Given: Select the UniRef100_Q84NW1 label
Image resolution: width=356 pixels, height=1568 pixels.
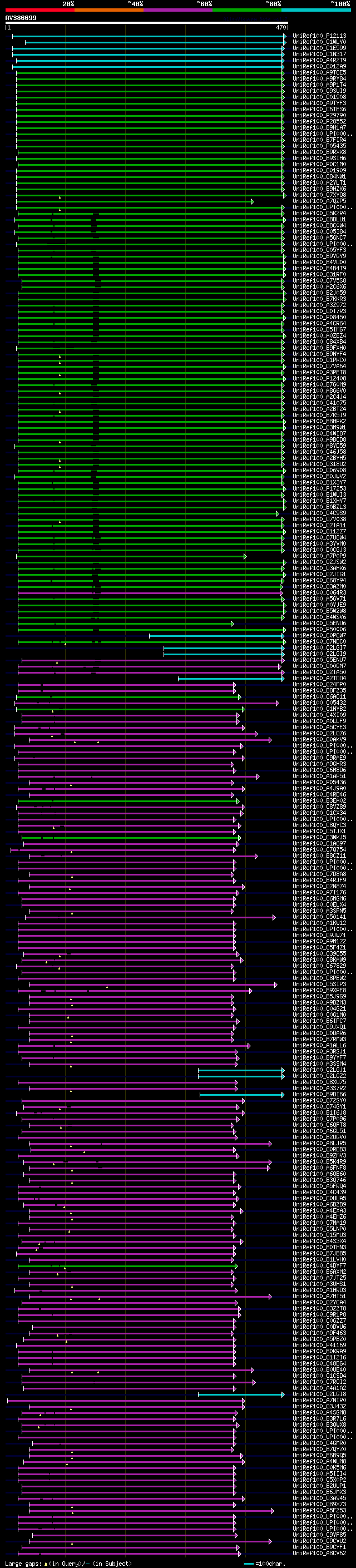Looking at the screenshot, I should pos(319,176).
